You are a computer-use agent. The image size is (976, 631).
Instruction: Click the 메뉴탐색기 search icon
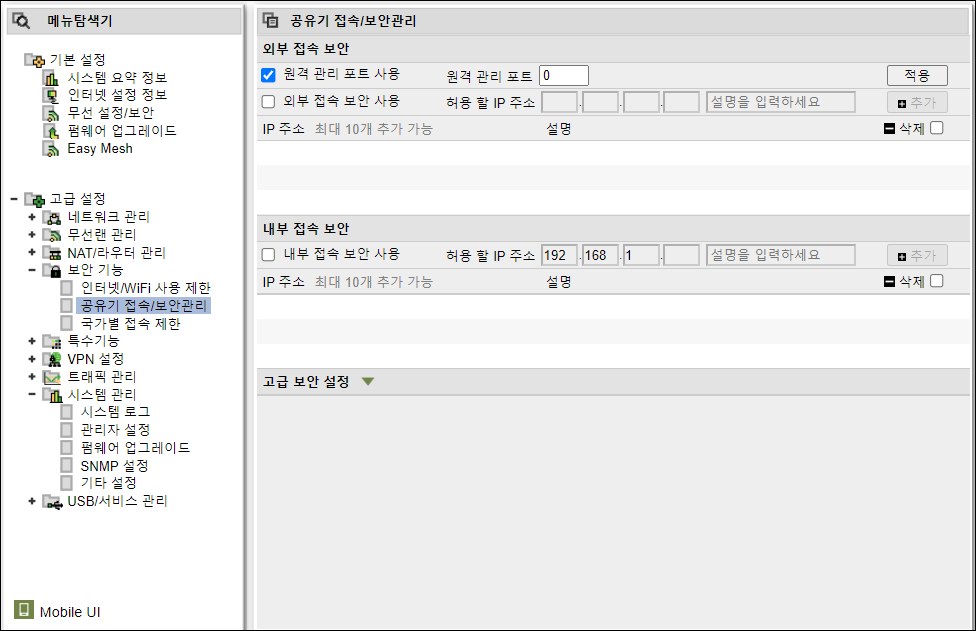21,21
